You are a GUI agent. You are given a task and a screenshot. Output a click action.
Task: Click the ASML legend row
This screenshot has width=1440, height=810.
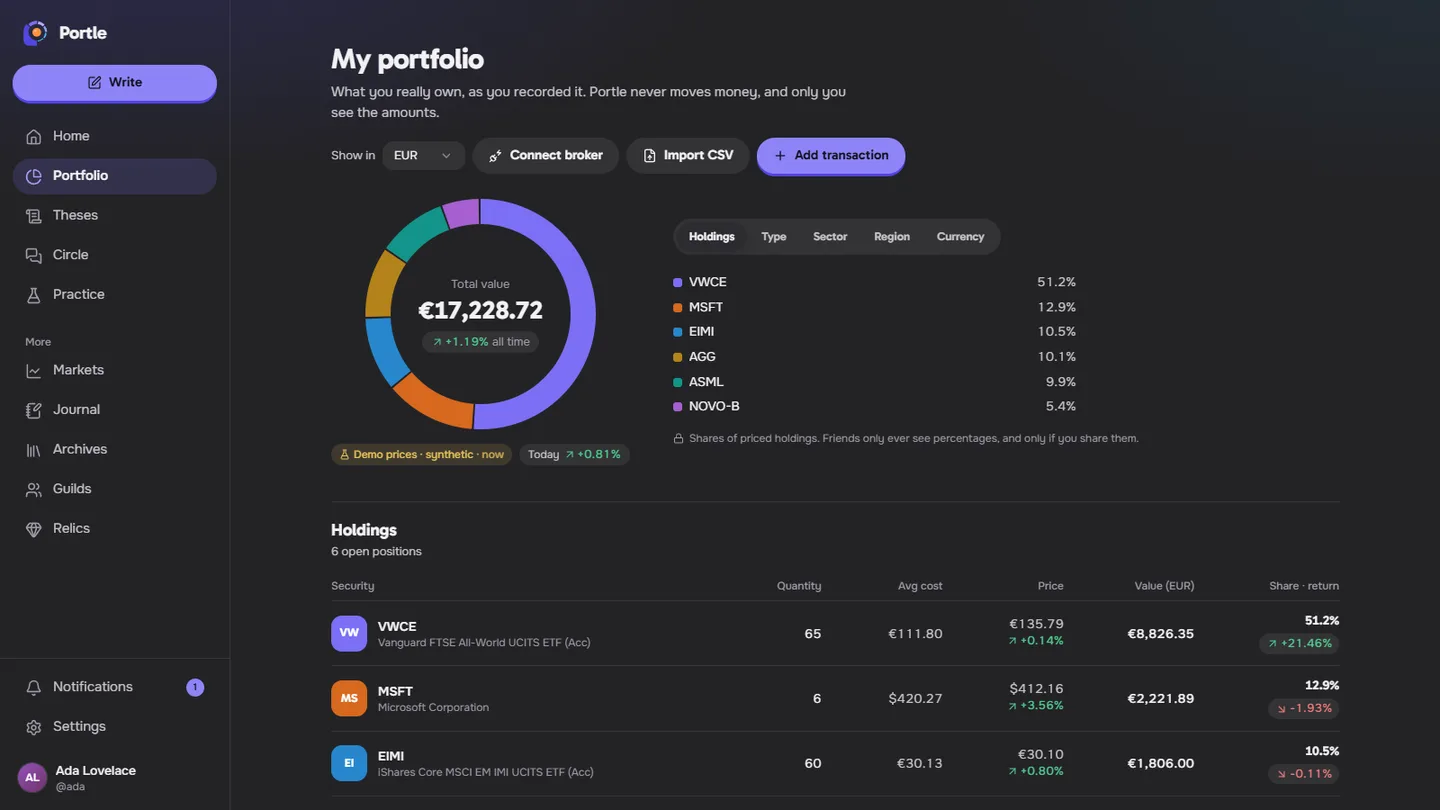(875, 382)
